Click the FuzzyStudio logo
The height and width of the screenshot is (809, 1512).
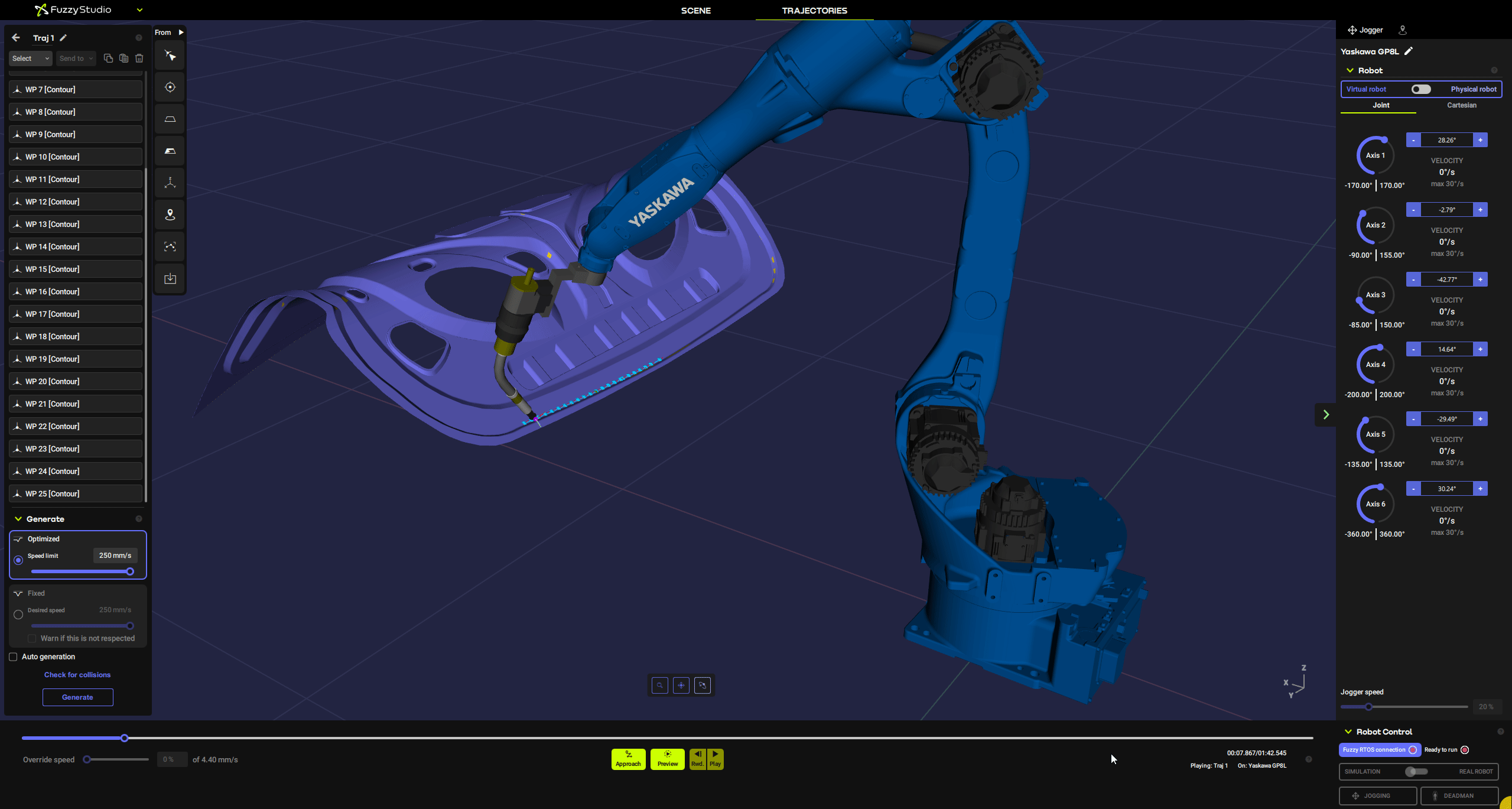(x=73, y=10)
